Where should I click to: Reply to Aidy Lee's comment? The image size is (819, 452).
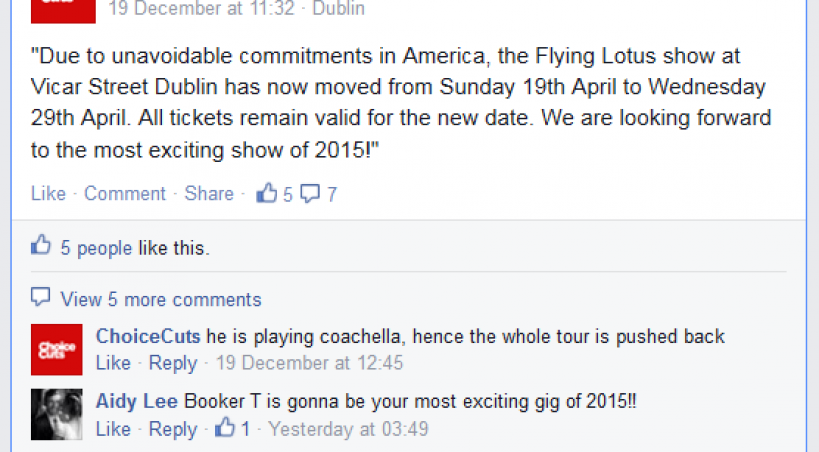coord(173,429)
